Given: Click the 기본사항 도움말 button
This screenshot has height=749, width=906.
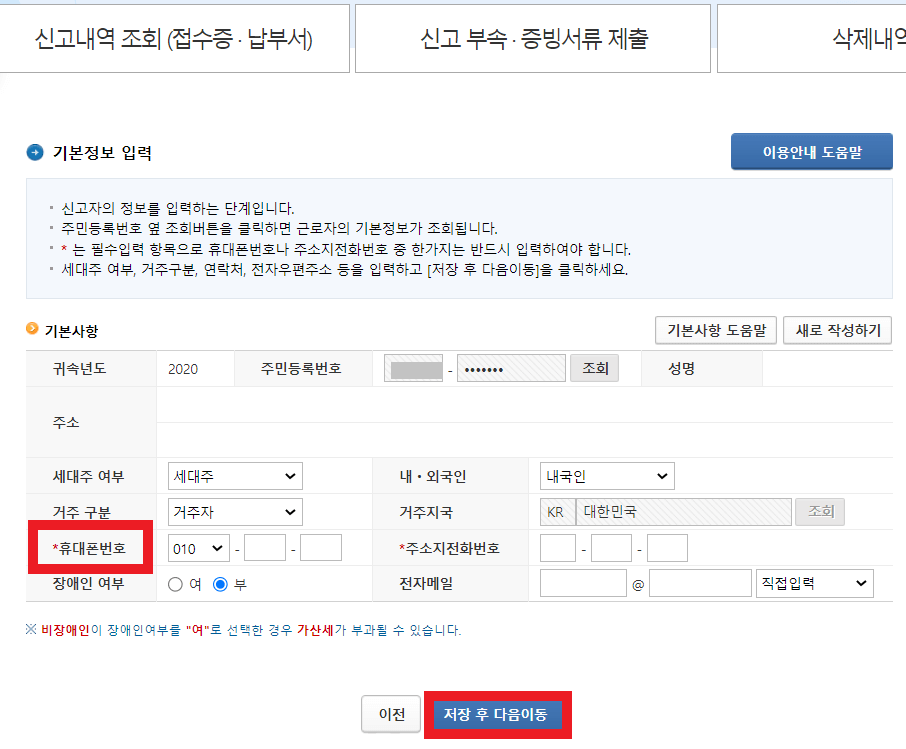Looking at the screenshot, I should (715, 330).
